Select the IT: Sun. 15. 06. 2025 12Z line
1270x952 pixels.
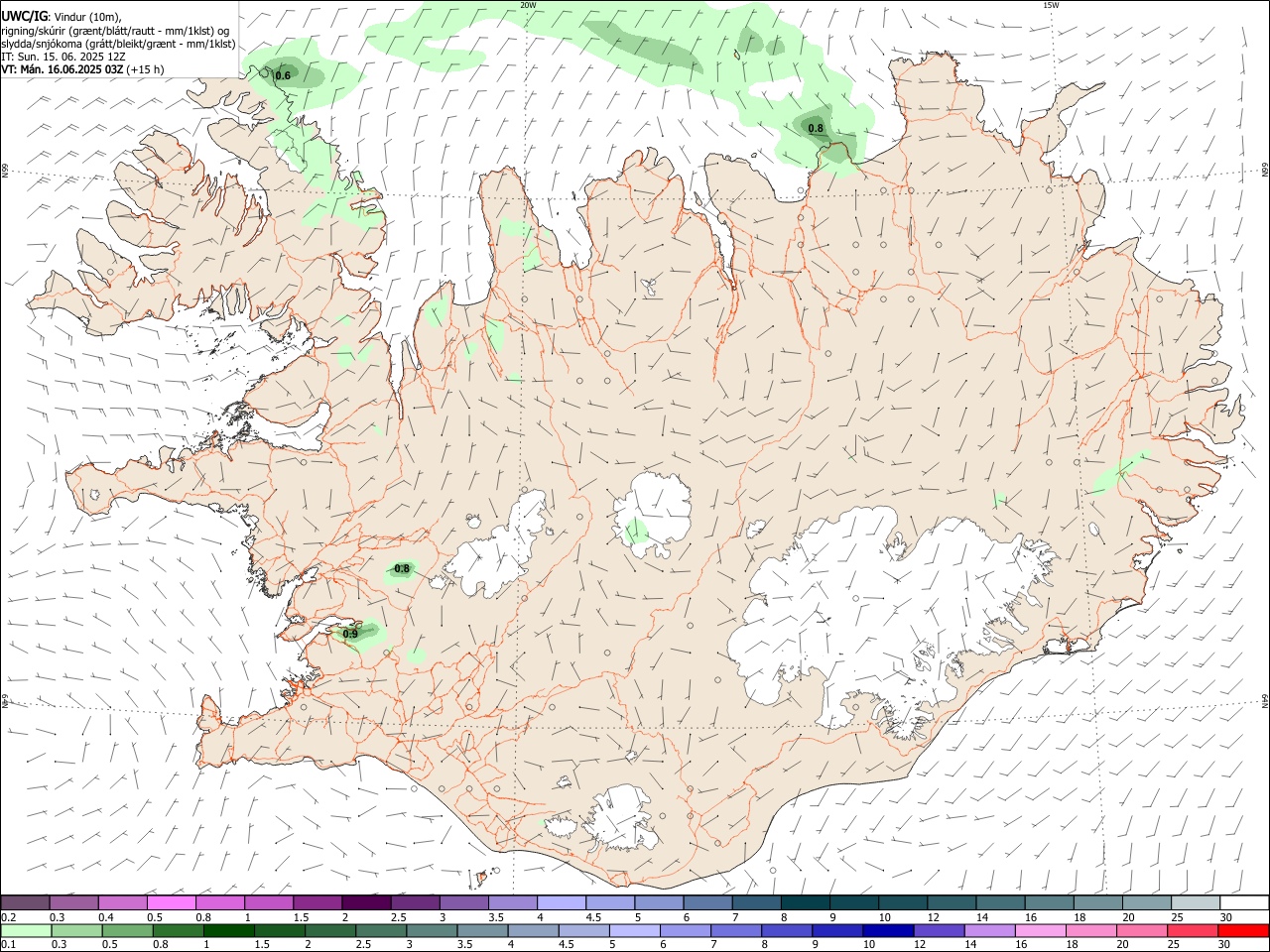tap(63, 57)
